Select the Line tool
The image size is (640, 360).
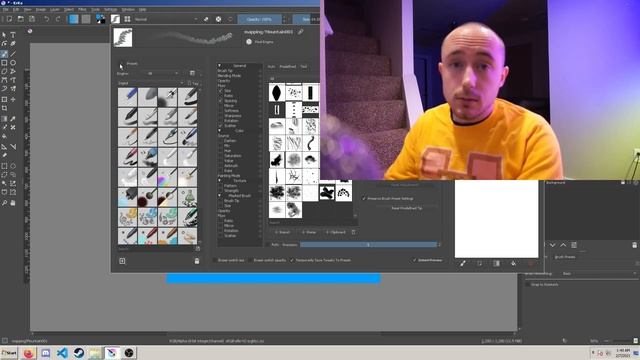[x=13, y=54]
